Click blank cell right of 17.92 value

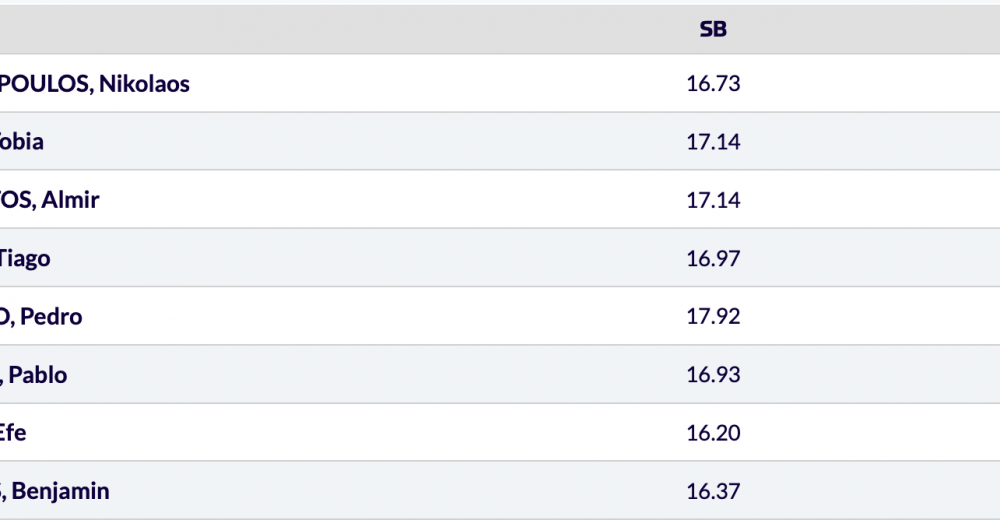tap(880, 317)
